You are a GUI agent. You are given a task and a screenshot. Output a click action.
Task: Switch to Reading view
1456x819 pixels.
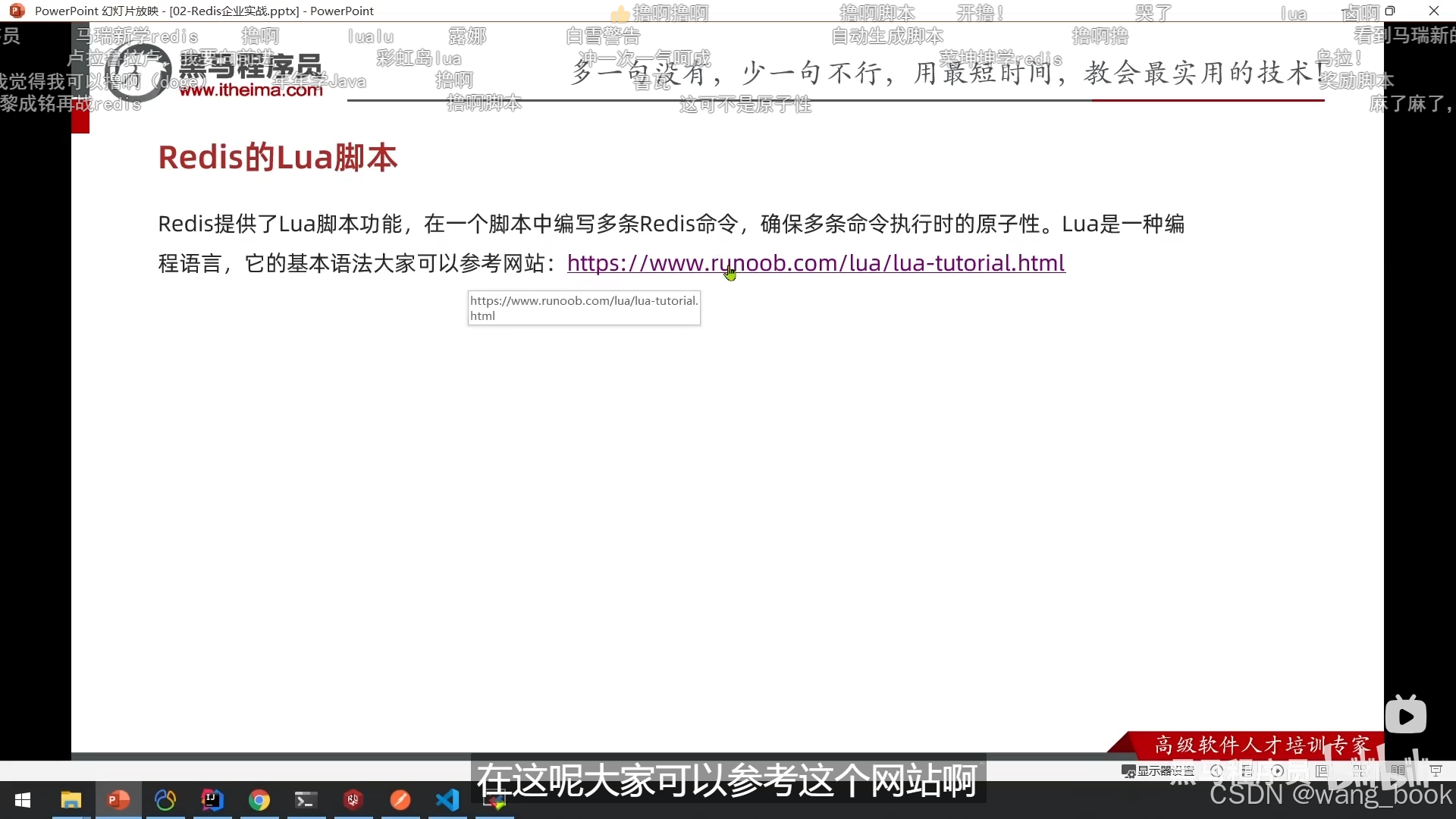click(x=1398, y=770)
